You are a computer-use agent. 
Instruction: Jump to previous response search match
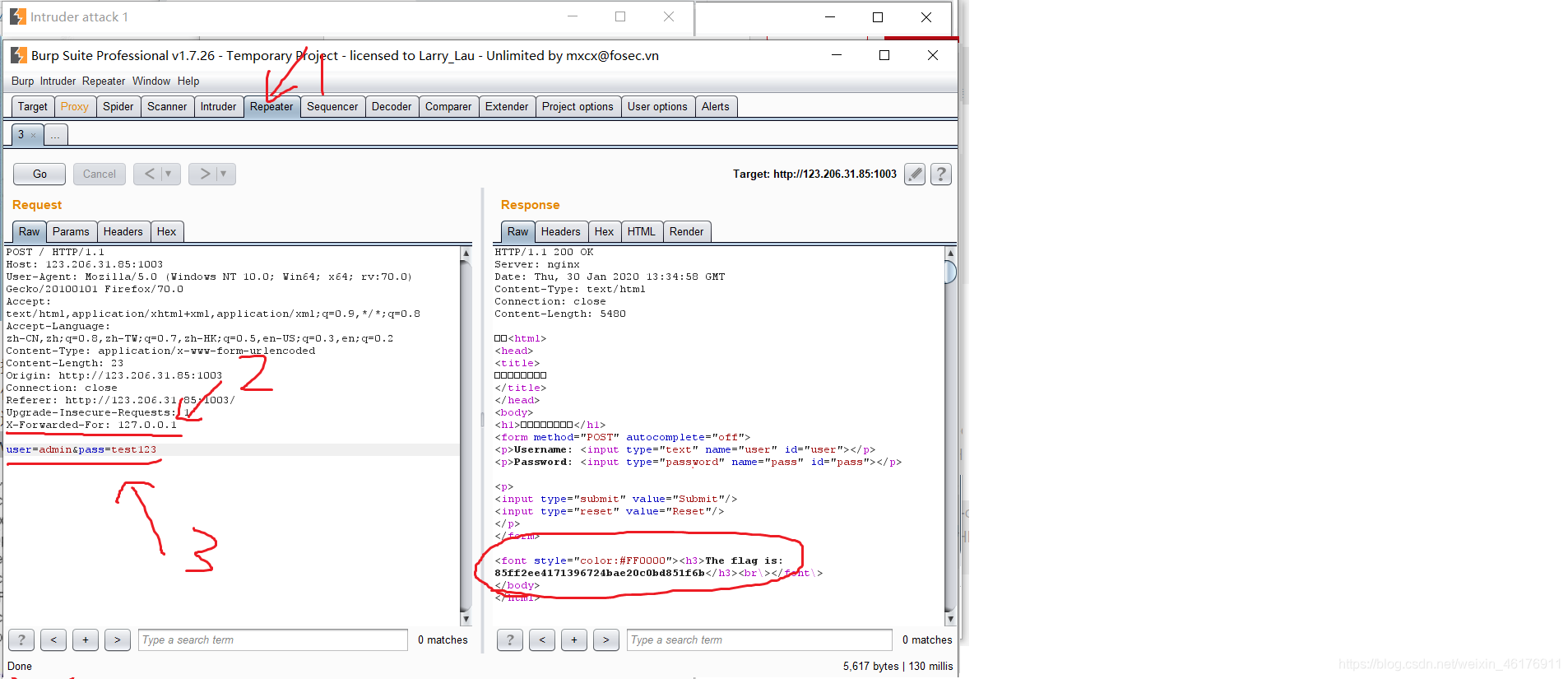[x=542, y=639]
